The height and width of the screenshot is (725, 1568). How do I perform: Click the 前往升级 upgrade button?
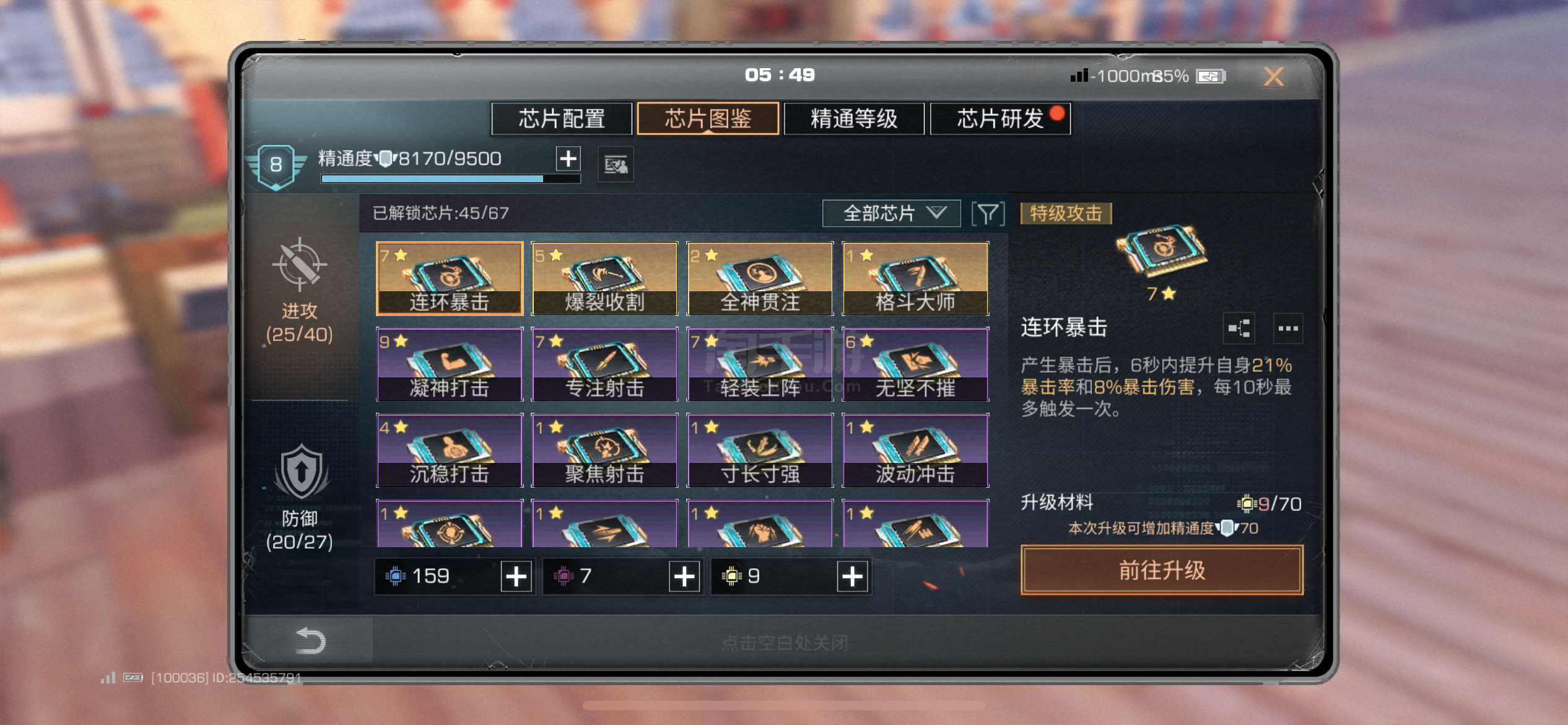click(x=1162, y=570)
